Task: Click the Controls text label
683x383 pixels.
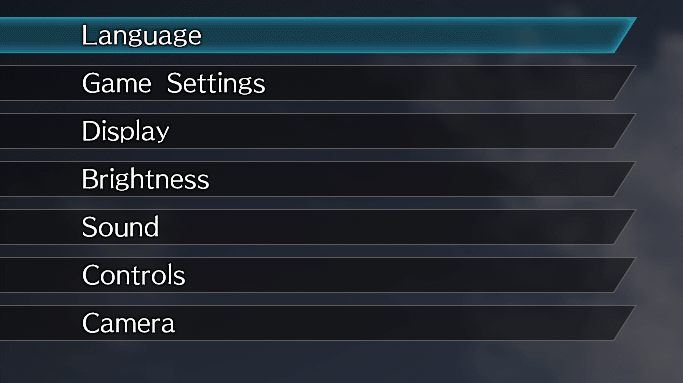Action: coord(133,275)
